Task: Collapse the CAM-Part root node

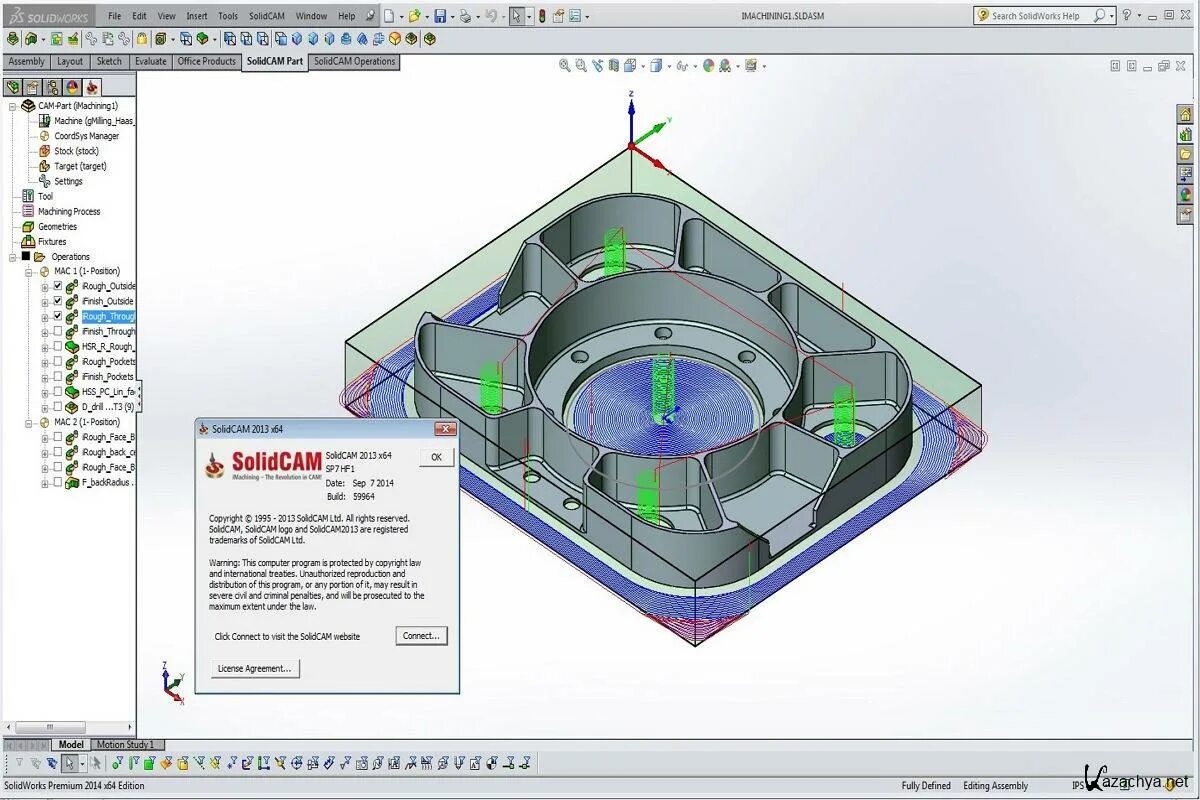Action: pyautogui.click(x=13, y=106)
